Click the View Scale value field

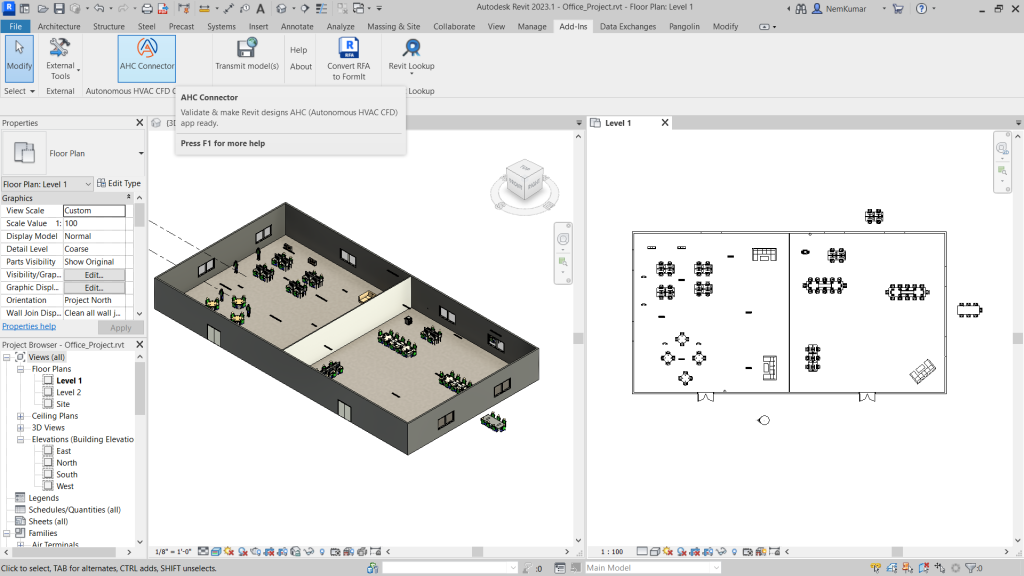pos(94,211)
